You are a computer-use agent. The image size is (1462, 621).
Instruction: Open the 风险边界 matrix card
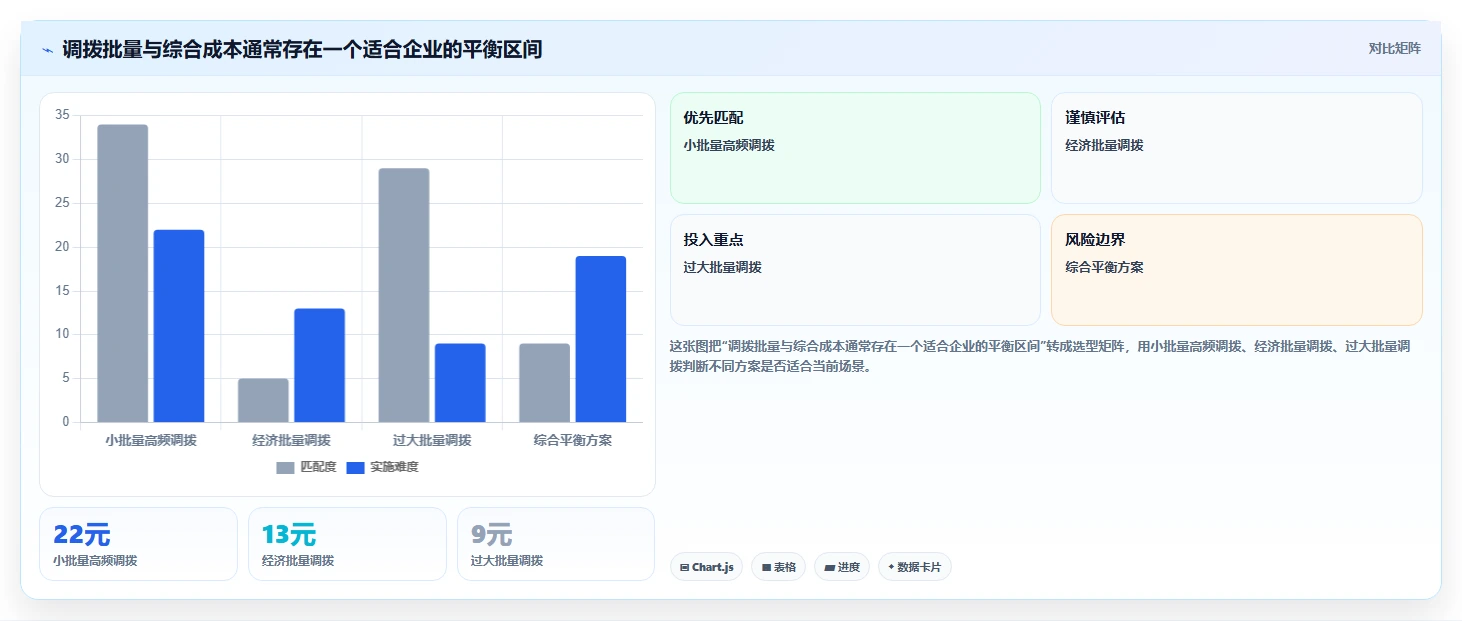click(x=1237, y=270)
